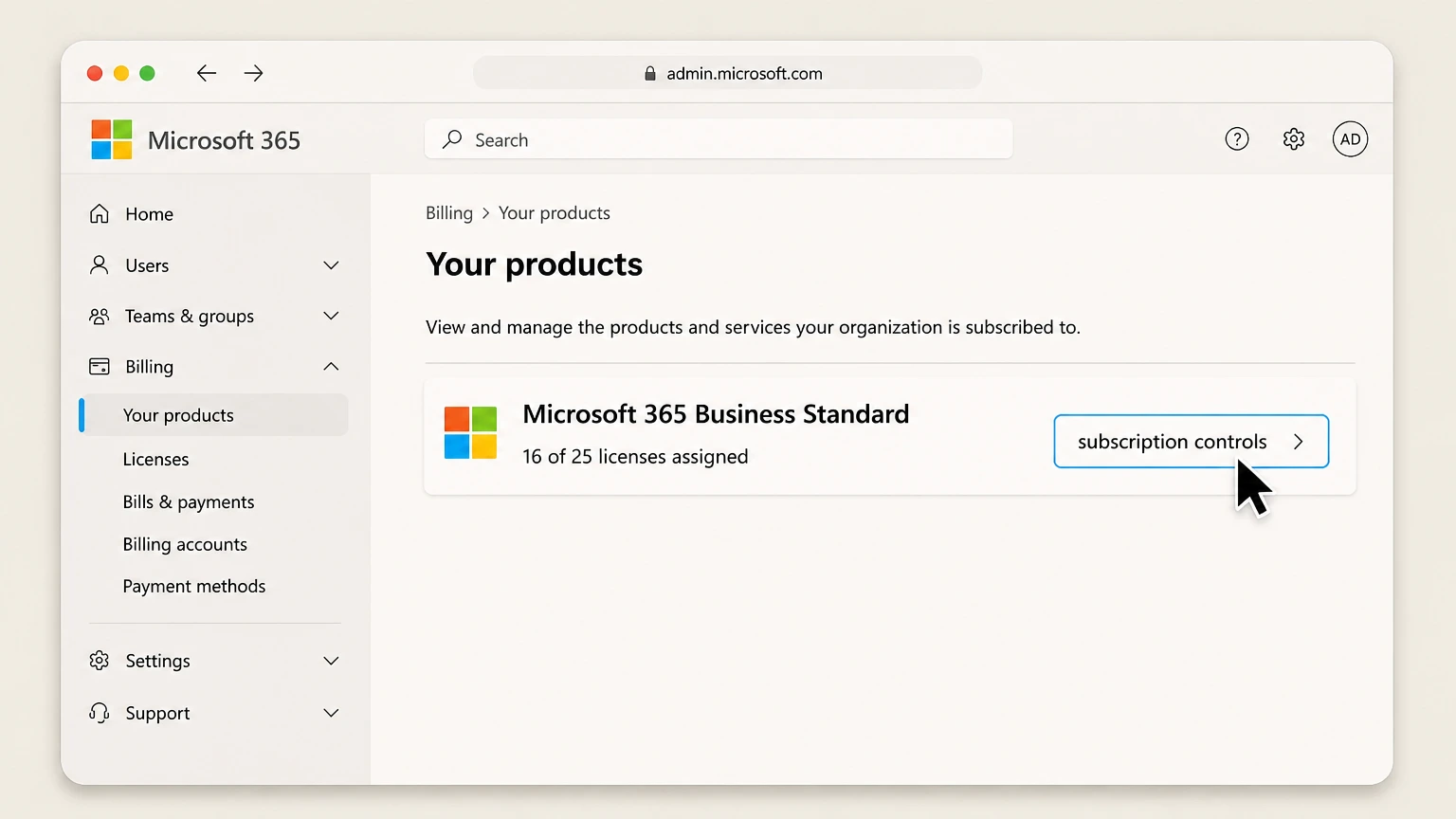The width and height of the screenshot is (1456, 819).
Task: Click the Billing breadcrumb link
Action: [449, 213]
